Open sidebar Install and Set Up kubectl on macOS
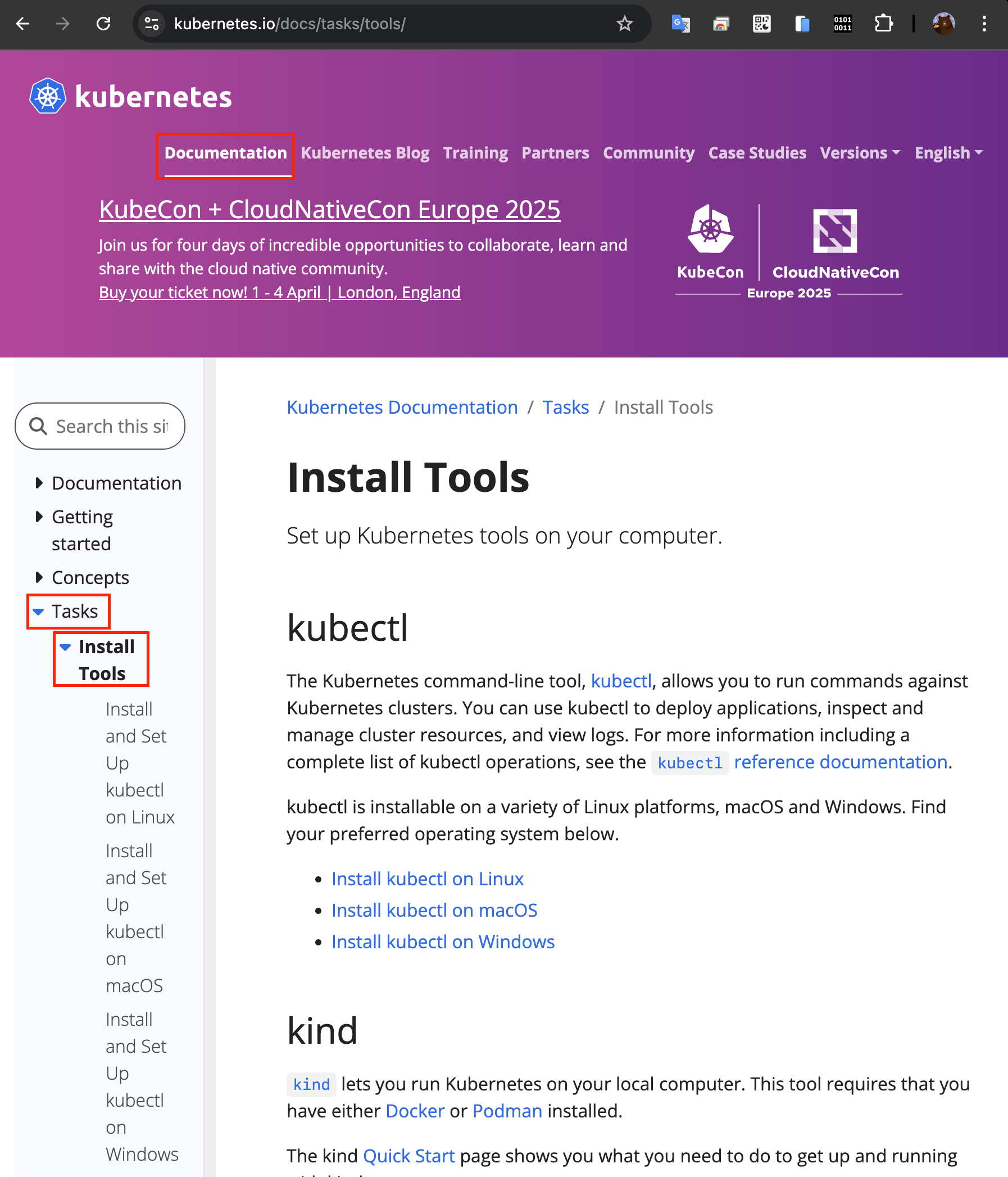The width and height of the screenshot is (1008, 1177). [x=137, y=918]
